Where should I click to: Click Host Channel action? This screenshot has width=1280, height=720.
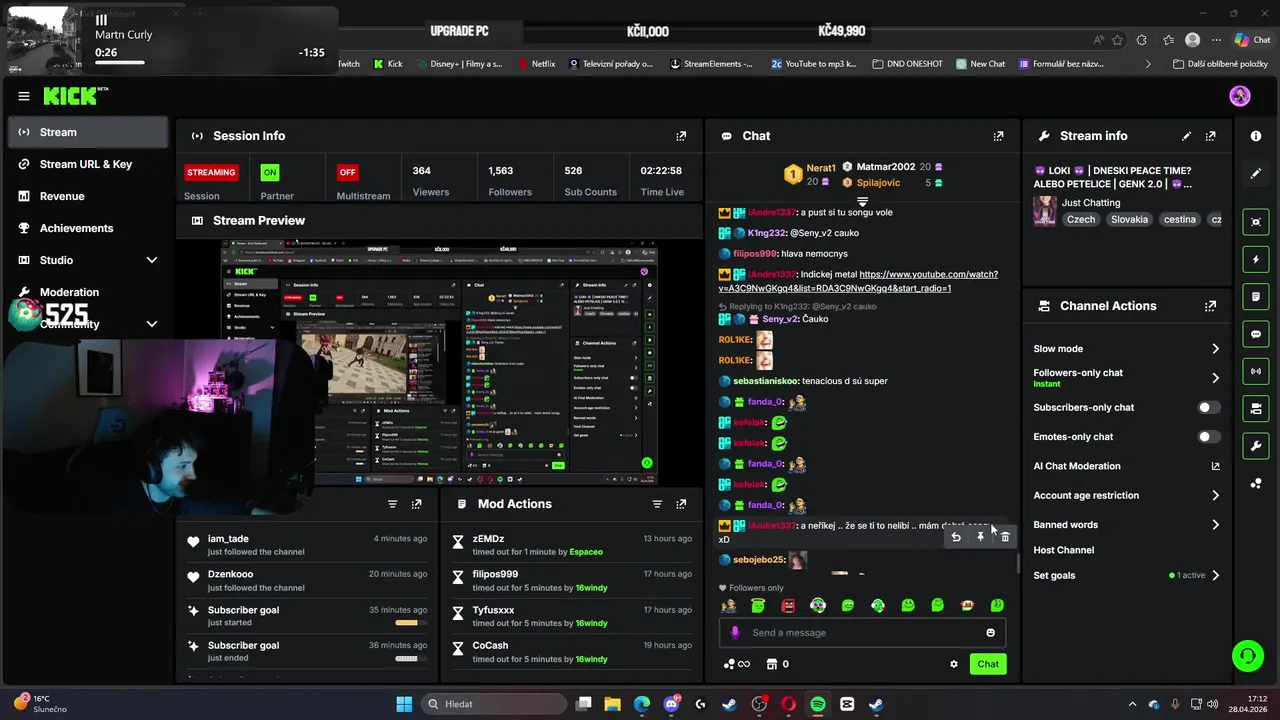pos(1063,550)
